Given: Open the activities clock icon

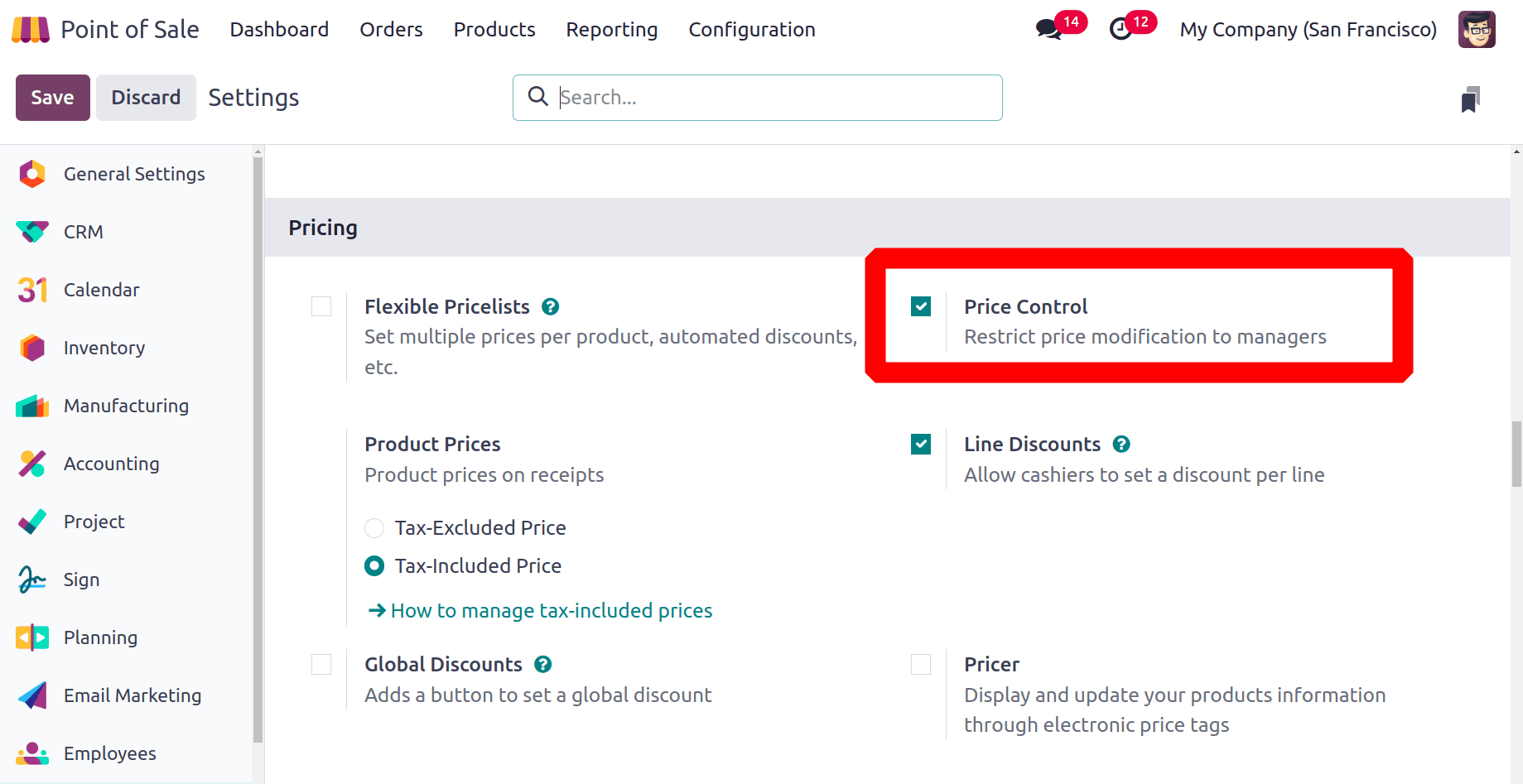Looking at the screenshot, I should 1121,29.
